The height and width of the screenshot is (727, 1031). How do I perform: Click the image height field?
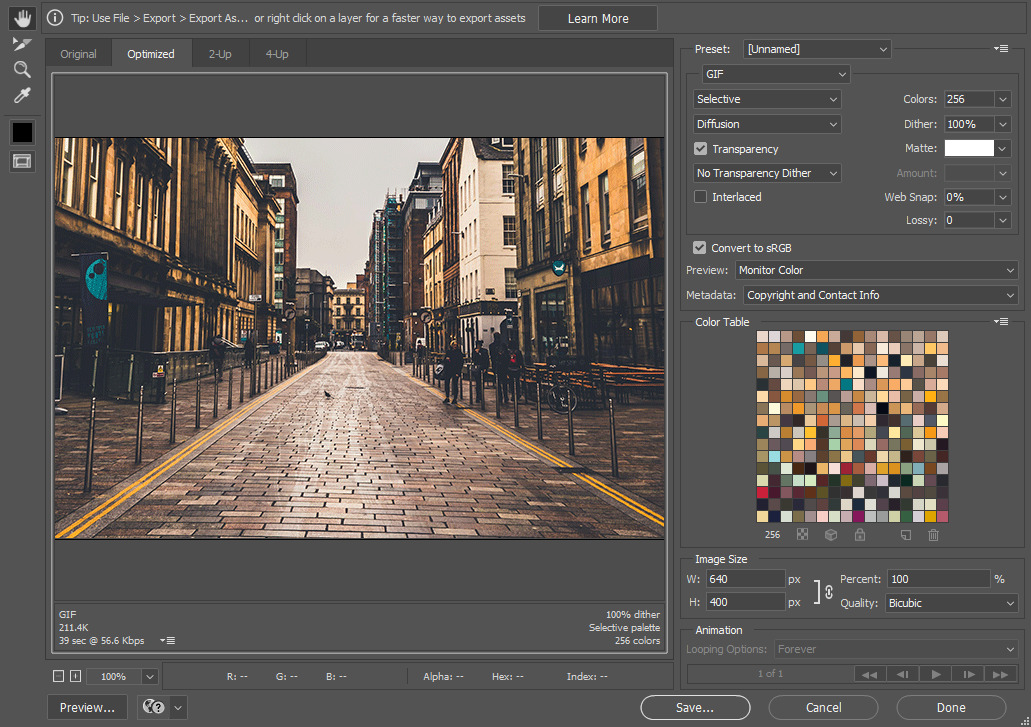746,602
